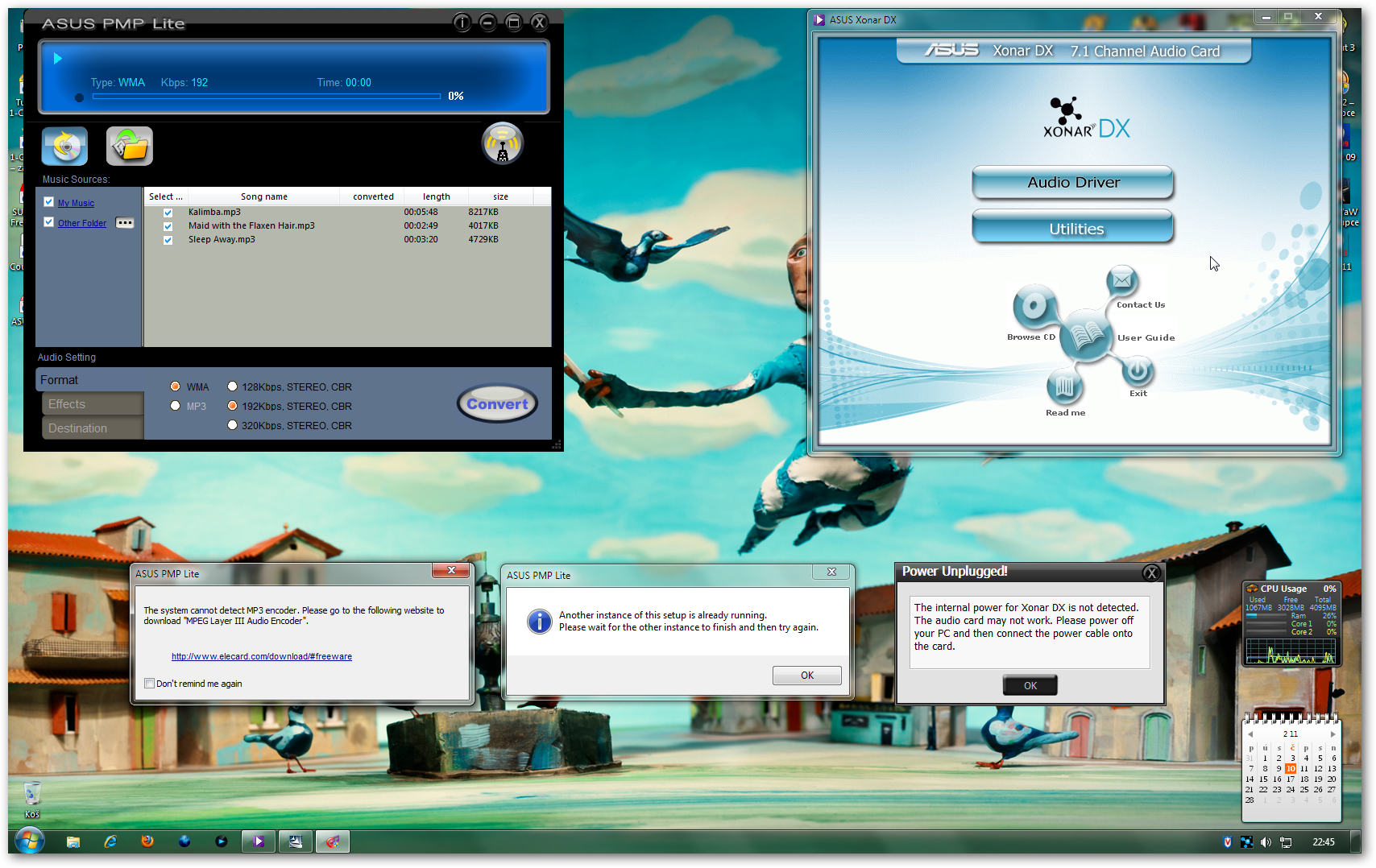Open the CD ripping source icon

click(x=65, y=147)
